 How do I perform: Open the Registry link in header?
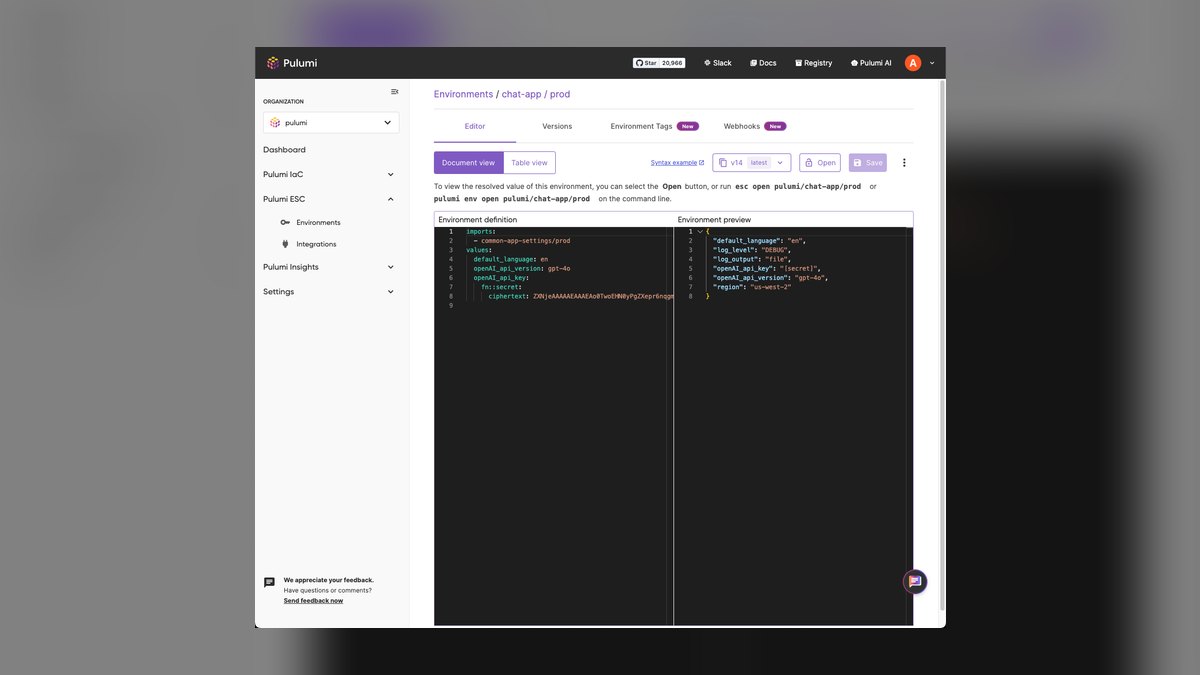[813, 63]
